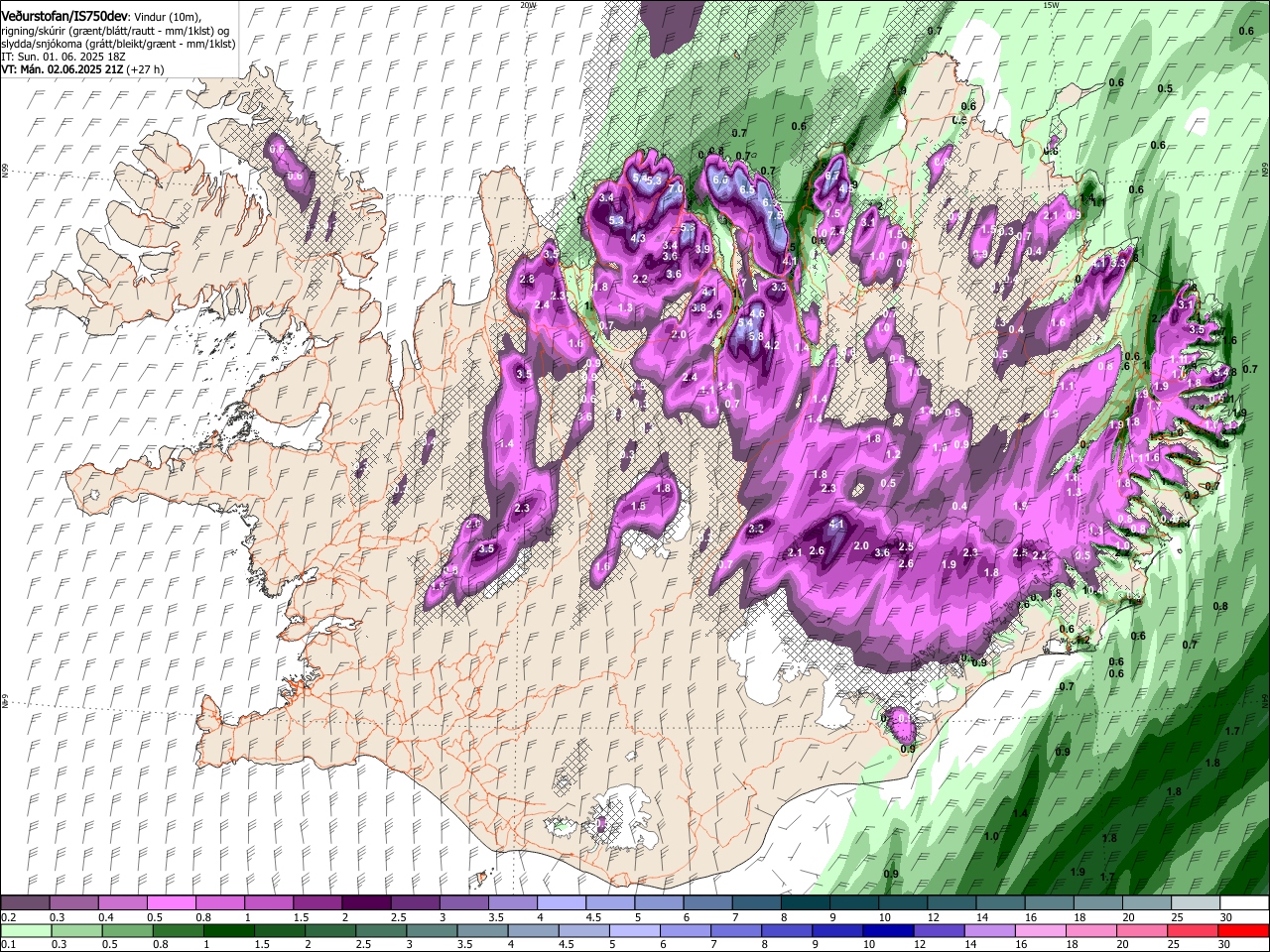Click the '4.5' label under the snow scale
This screenshot has width=1270, height=952.
[x=594, y=917]
